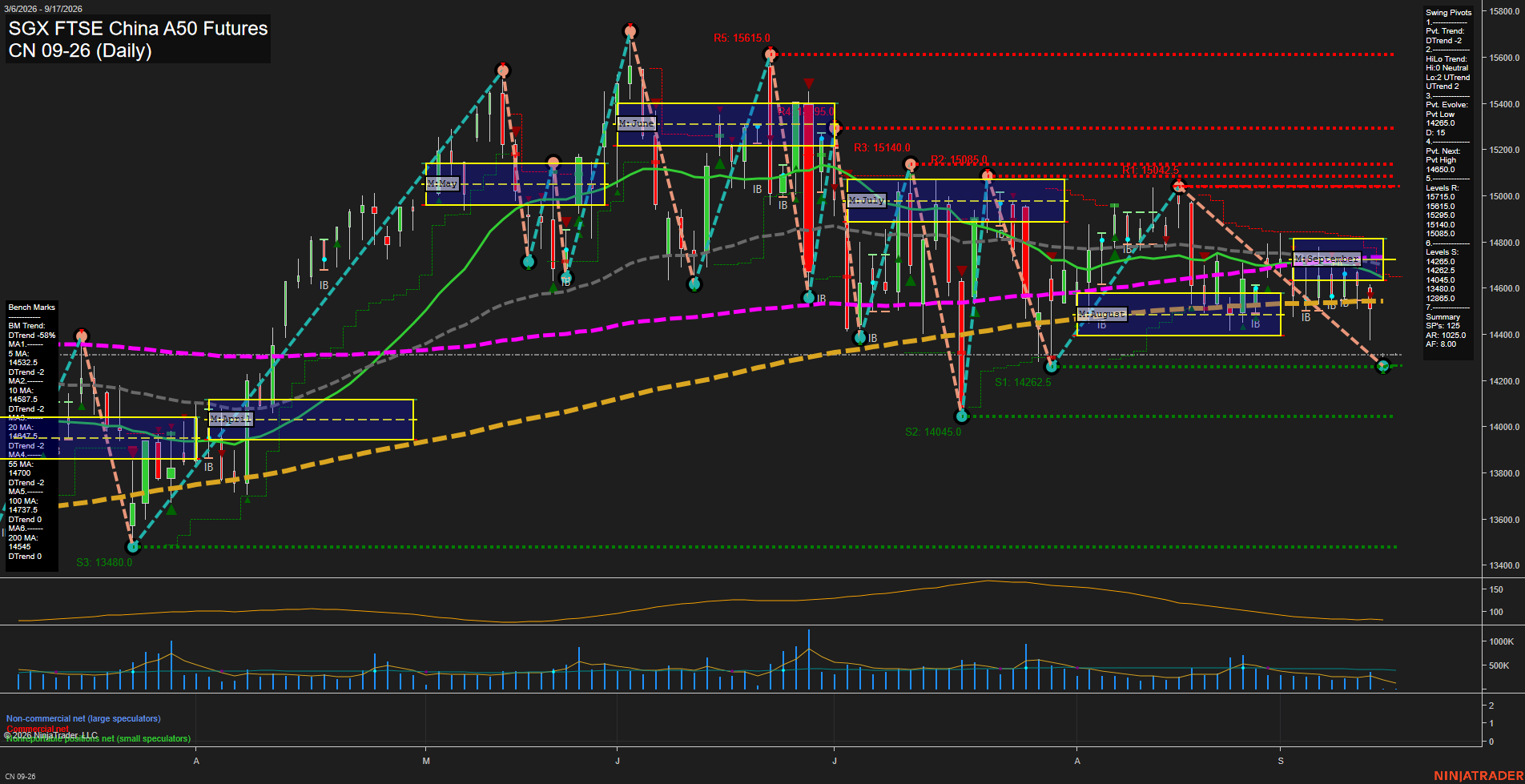The width and height of the screenshot is (1525, 784).
Task: Select the 500K volume axis label
Action: point(1499,665)
